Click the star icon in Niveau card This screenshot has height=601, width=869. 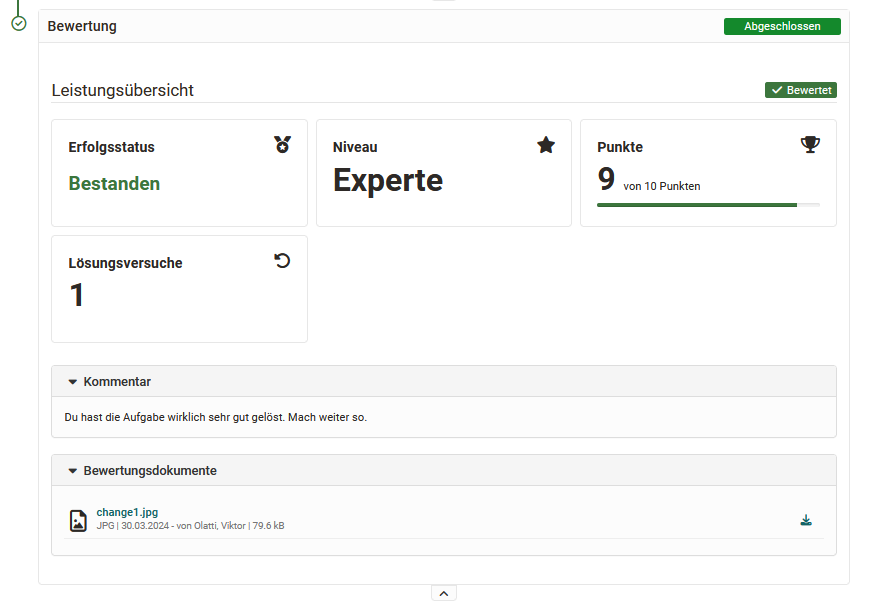pyautogui.click(x=546, y=145)
